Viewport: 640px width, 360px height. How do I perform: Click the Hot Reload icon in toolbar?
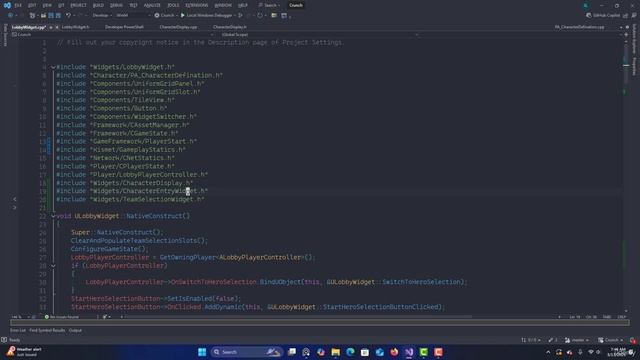click(x=260, y=15)
